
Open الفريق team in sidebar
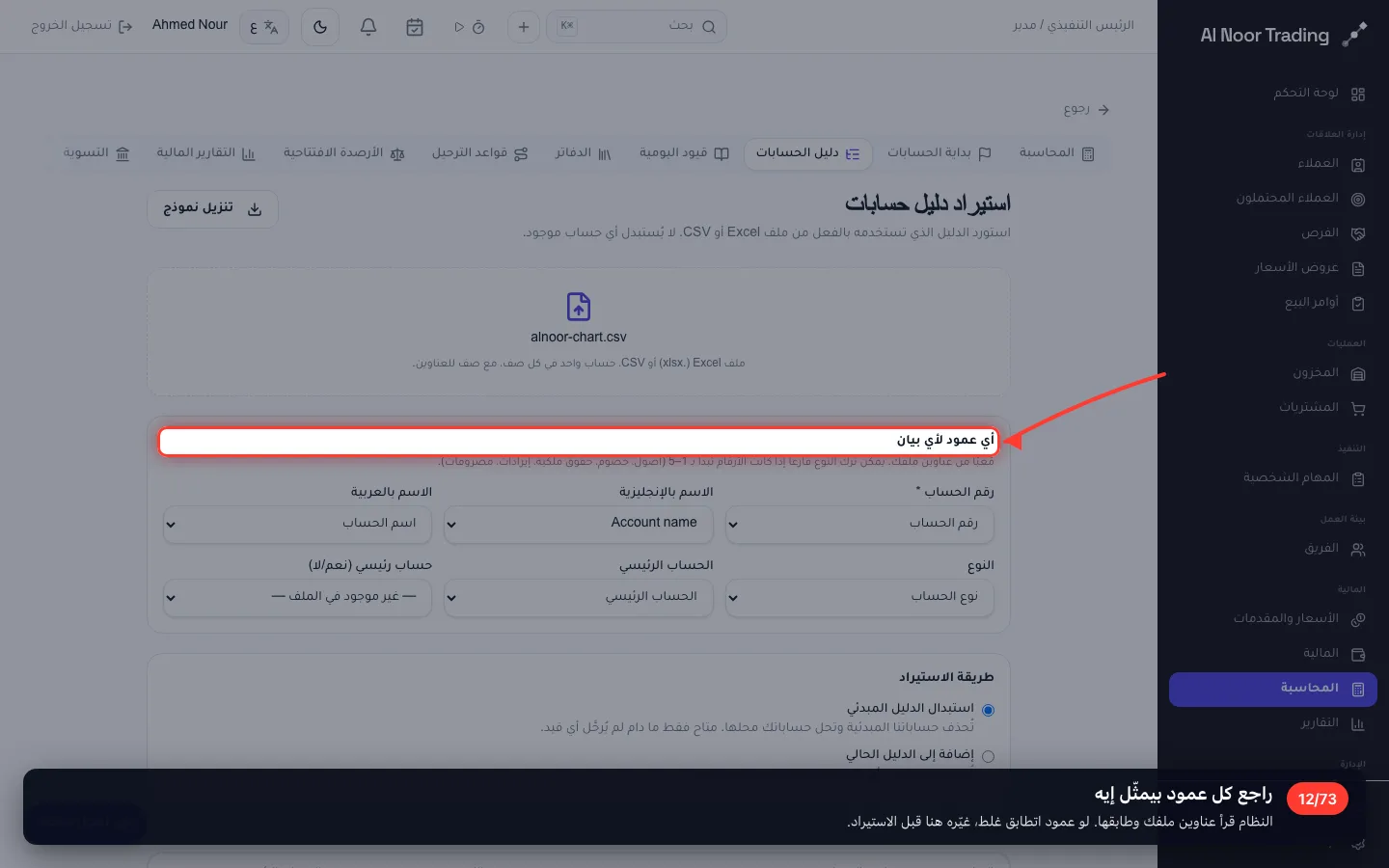tap(1273, 549)
